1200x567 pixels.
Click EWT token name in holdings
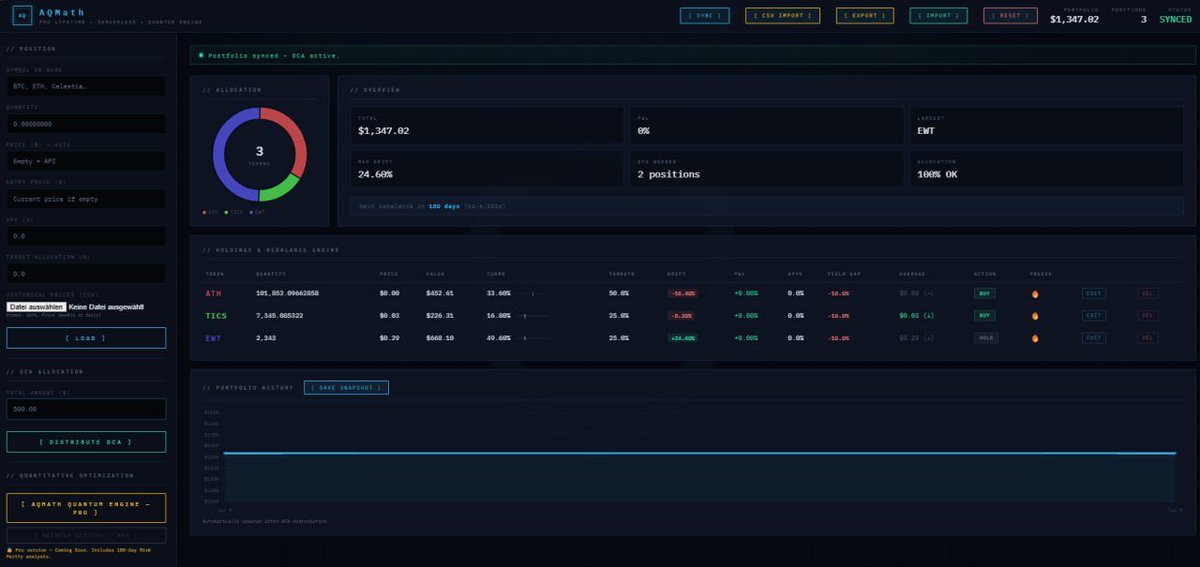click(213, 338)
